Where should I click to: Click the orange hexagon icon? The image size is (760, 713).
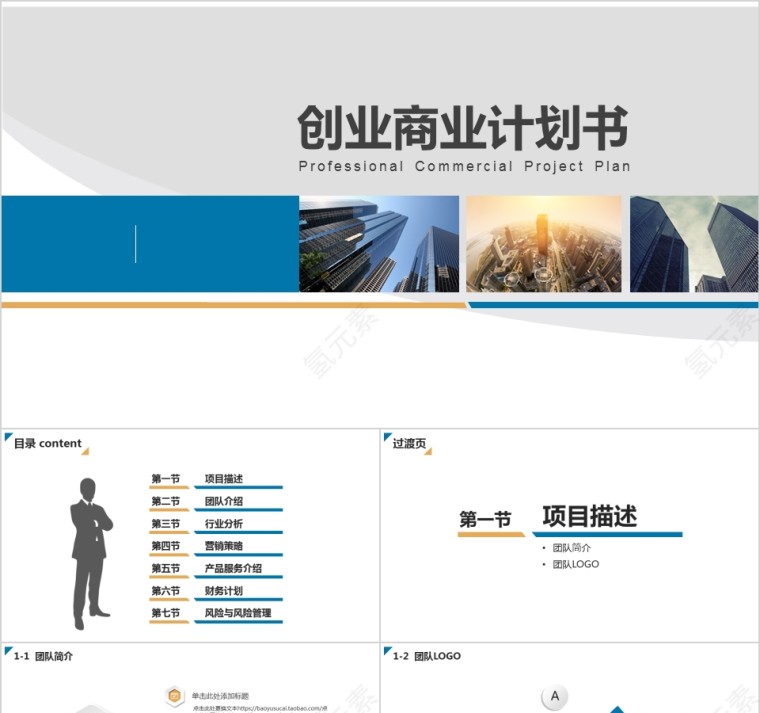pos(175,696)
